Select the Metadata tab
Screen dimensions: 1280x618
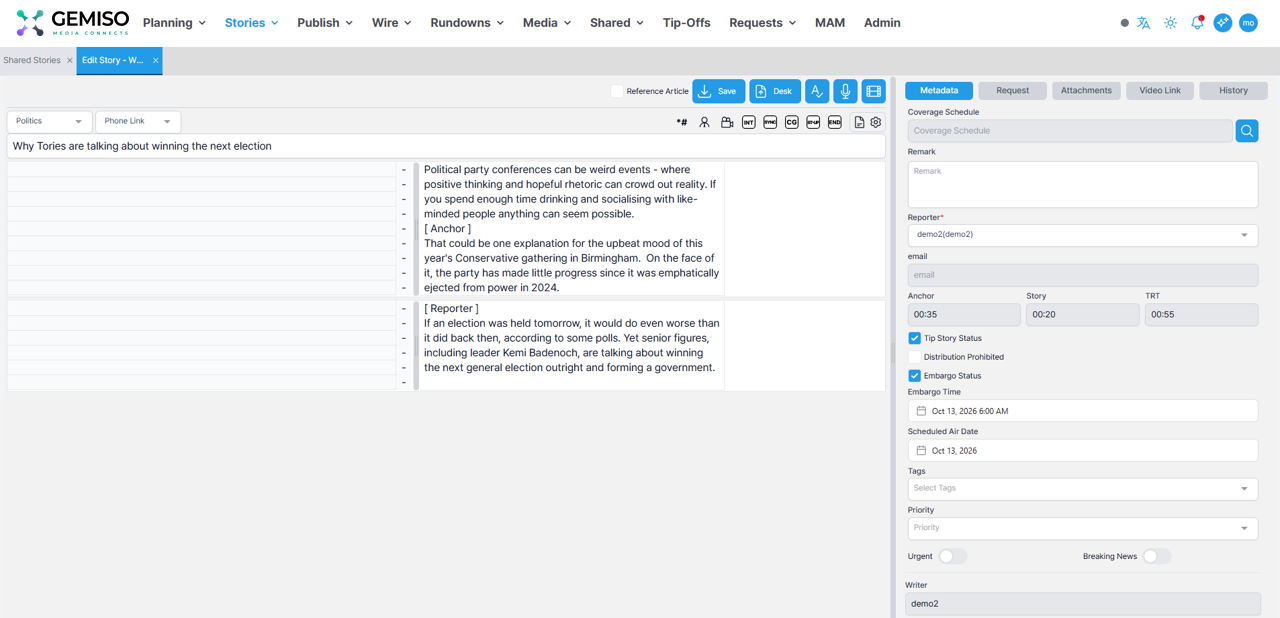(939, 91)
